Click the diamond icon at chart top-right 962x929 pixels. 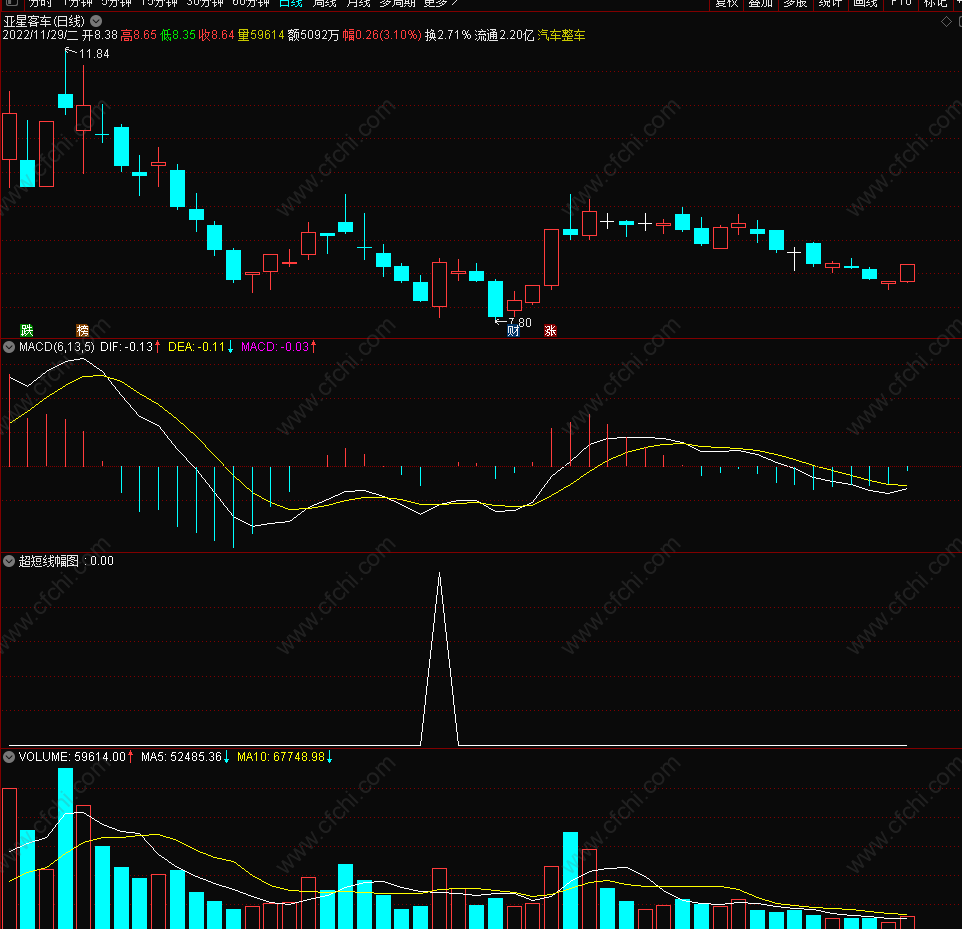click(x=946, y=21)
